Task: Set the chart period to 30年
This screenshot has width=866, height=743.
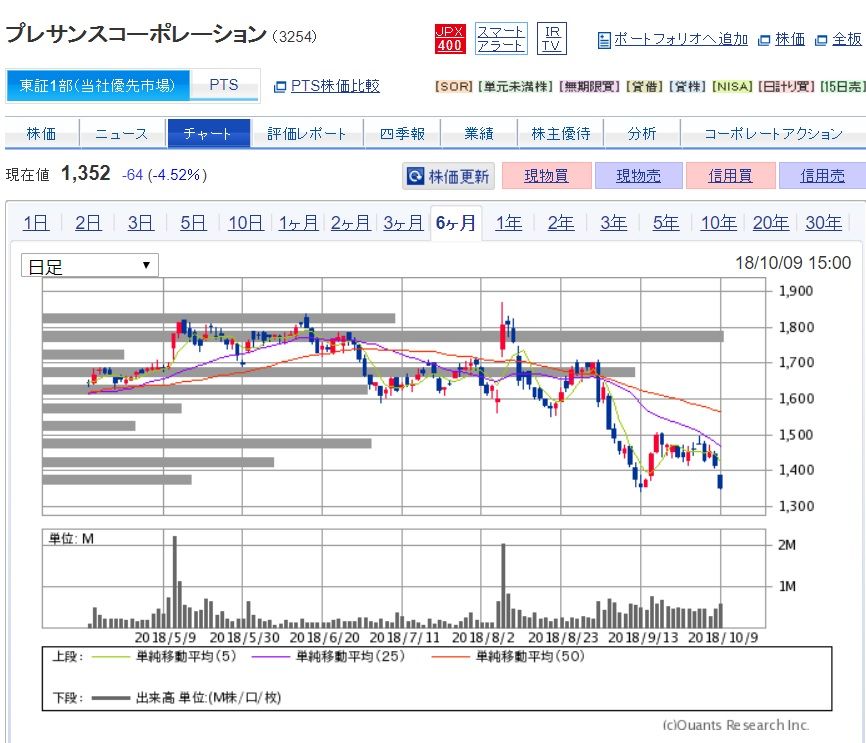Action: 823,223
